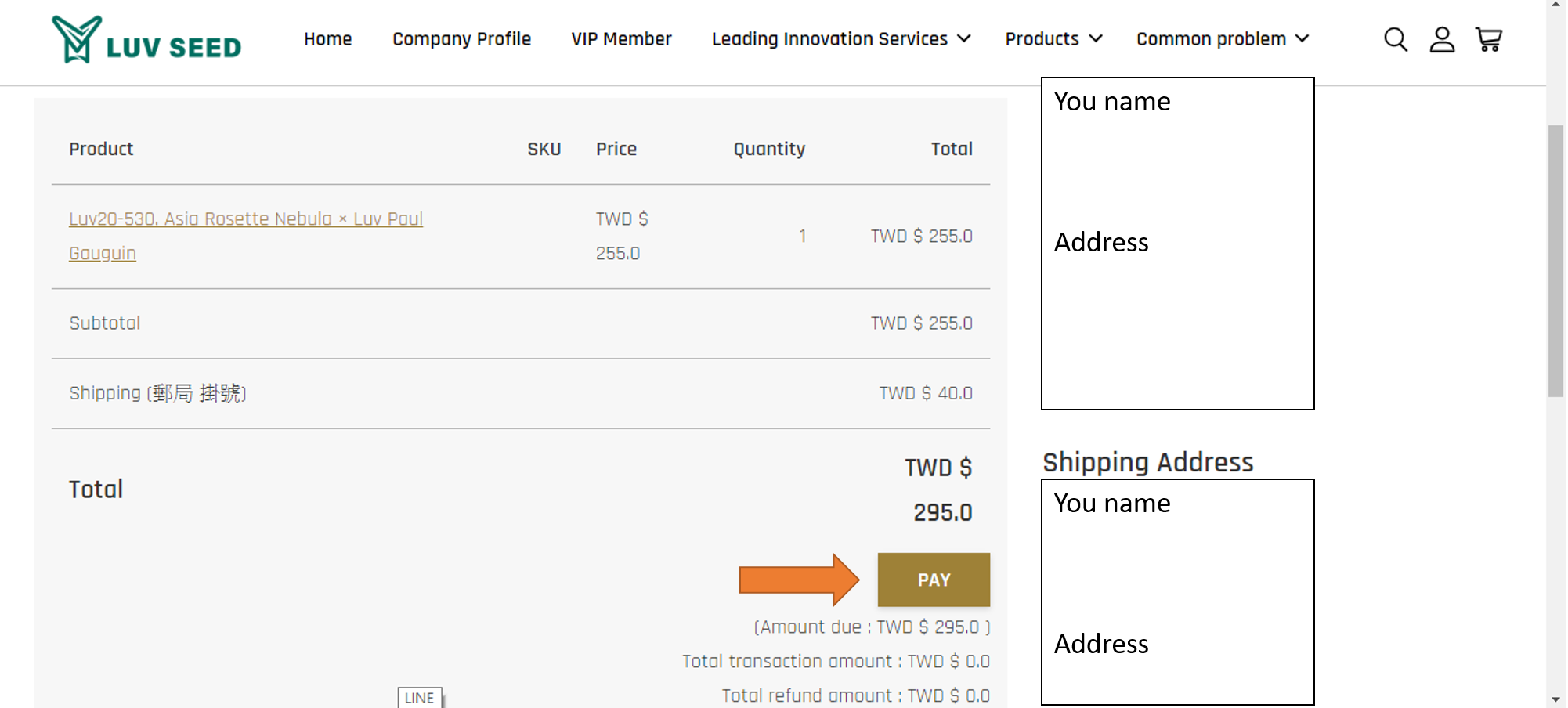Click the Quantity column header
The image size is (1568, 708).
point(769,149)
